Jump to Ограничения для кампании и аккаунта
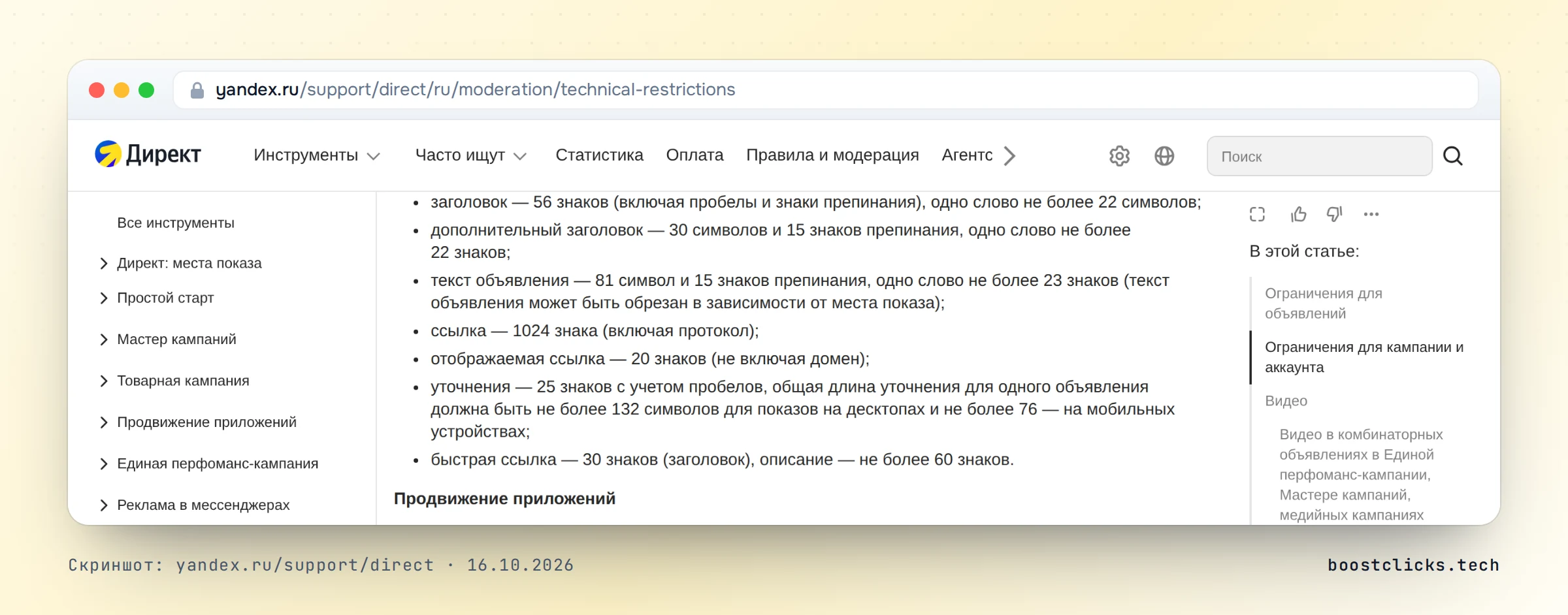Image resolution: width=1568 pixels, height=615 pixels. [x=1364, y=357]
